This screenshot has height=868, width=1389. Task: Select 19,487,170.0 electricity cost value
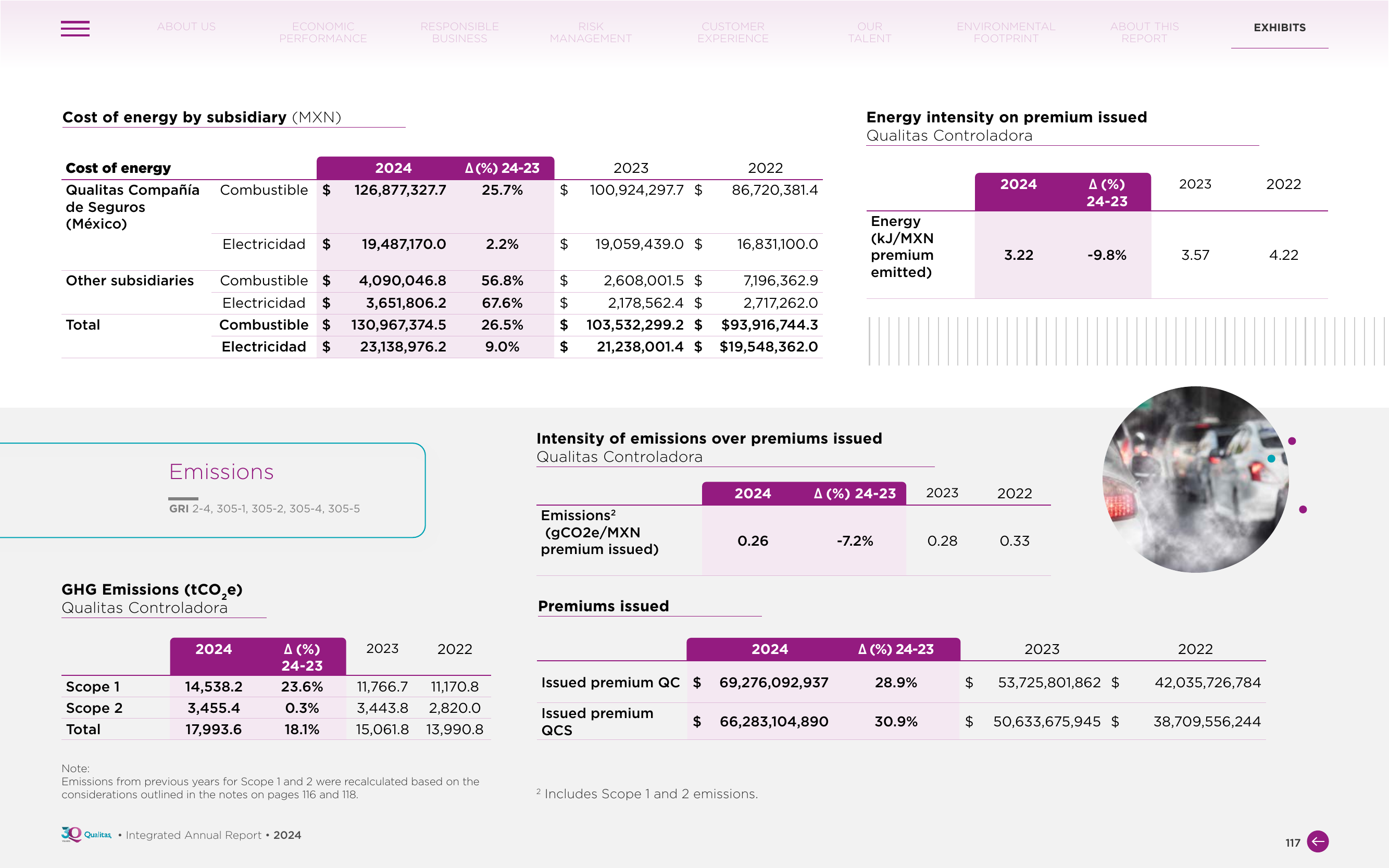[x=403, y=244]
